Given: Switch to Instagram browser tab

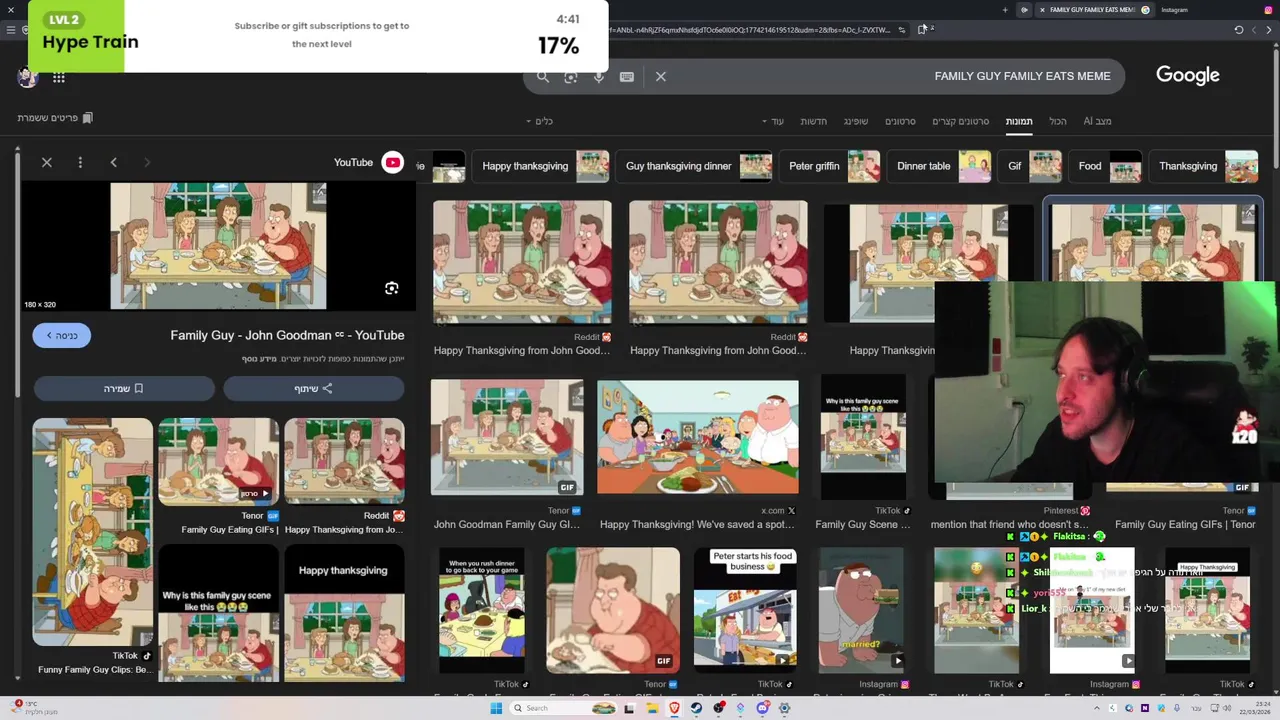Looking at the screenshot, I should (1174, 10).
